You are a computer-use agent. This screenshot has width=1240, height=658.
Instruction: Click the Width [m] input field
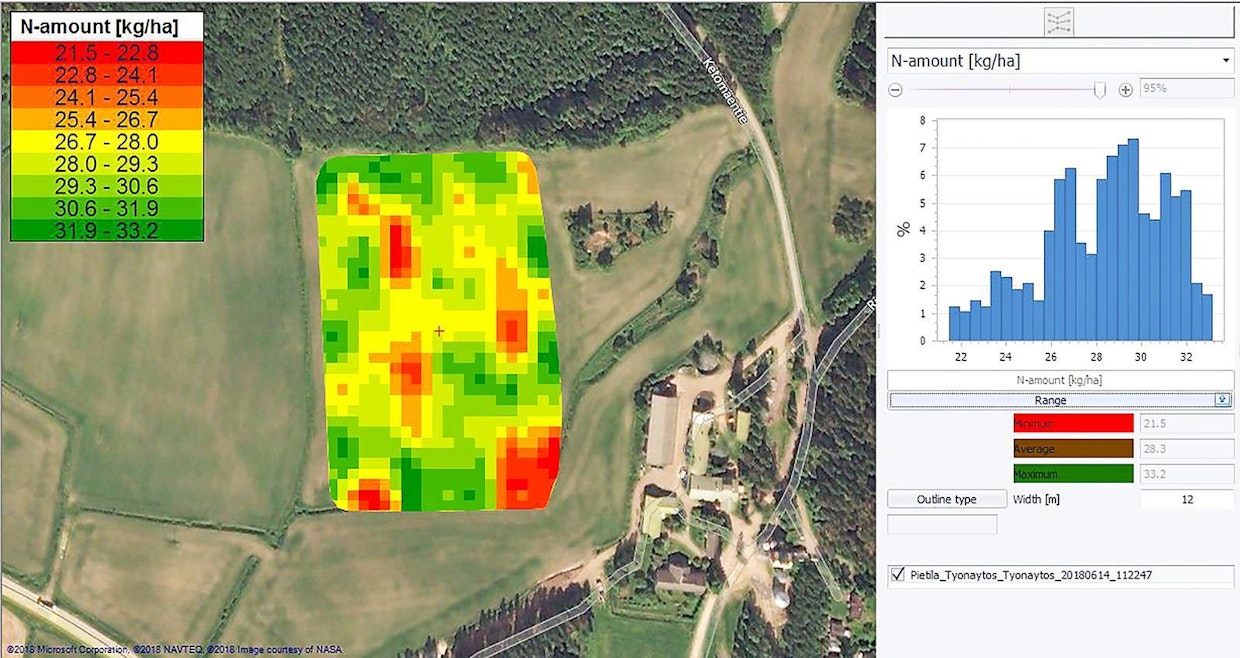tap(1187, 499)
